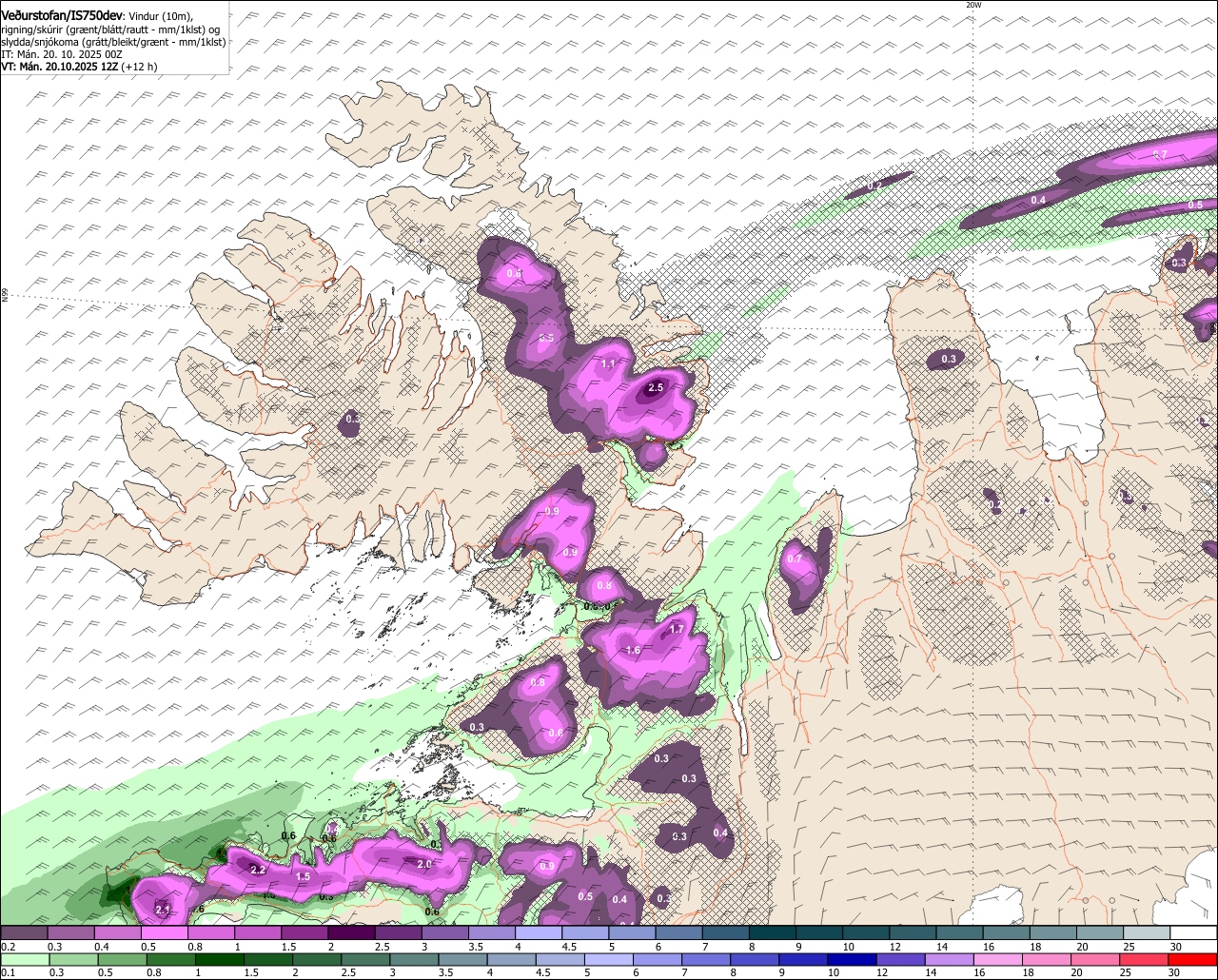
Task: Click the dark purple first swatch of top legend row
Action: [x=24, y=933]
